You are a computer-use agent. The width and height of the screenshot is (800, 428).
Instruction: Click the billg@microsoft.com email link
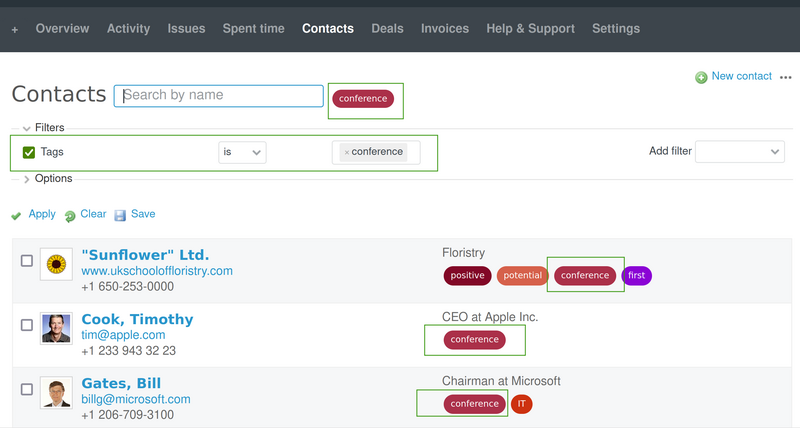[x=135, y=399]
